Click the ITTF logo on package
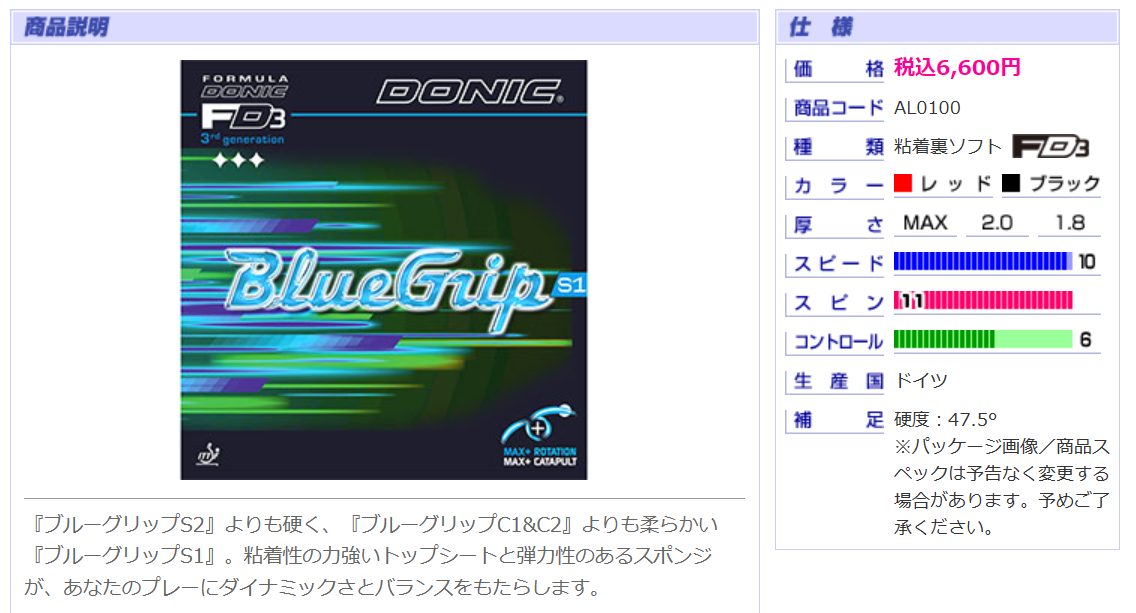The image size is (1136, 613). point(209,454)
